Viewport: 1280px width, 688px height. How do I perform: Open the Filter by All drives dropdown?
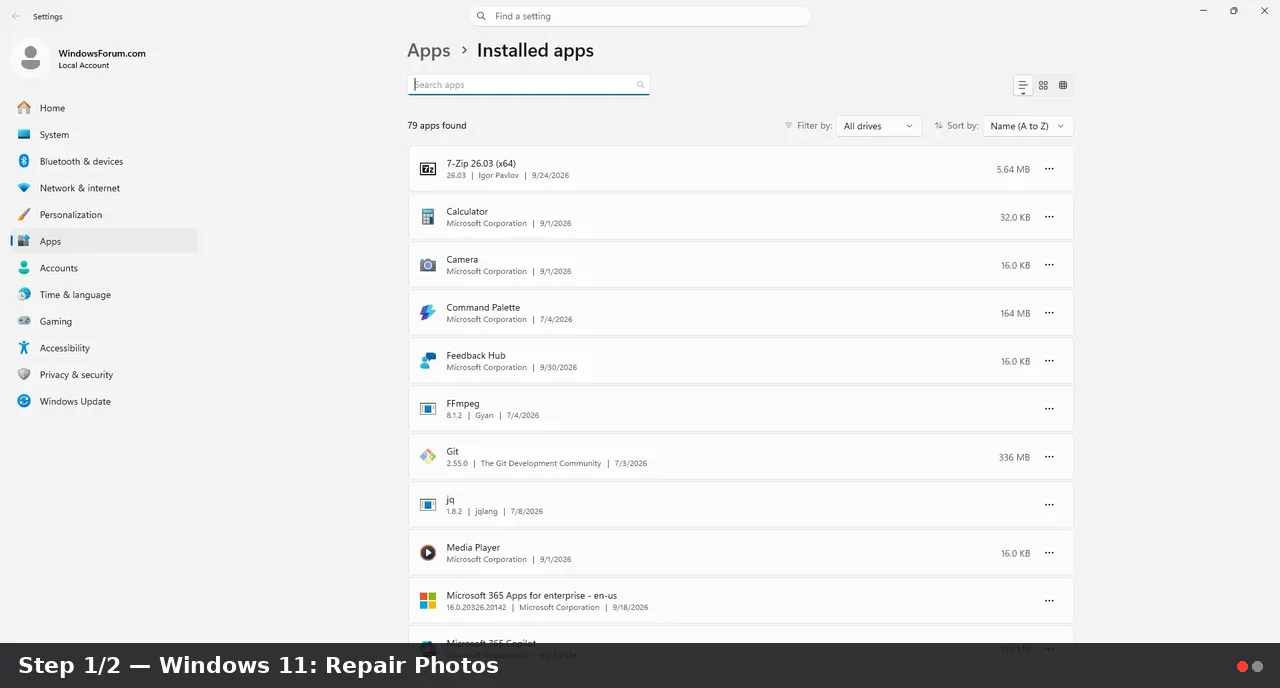[879, 126]
